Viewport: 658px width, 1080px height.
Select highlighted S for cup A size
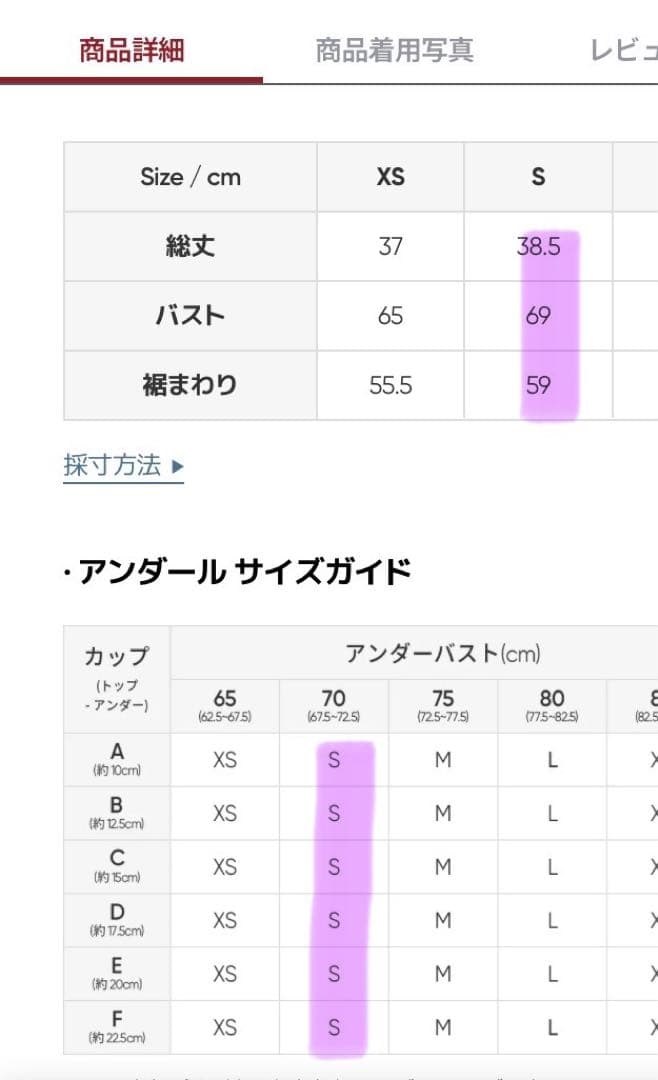click(334, 760)
